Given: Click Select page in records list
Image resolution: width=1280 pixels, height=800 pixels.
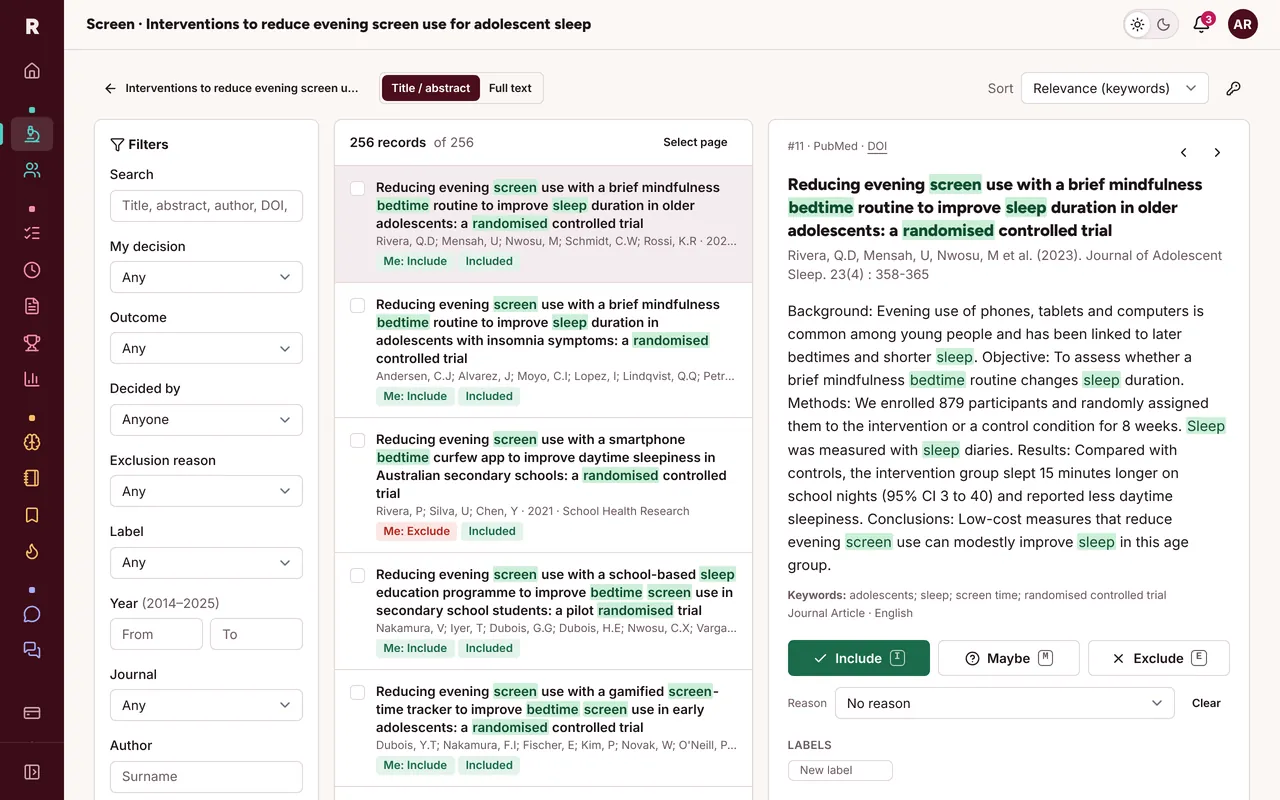Looking at the screenshot, I should pos(695,142).
